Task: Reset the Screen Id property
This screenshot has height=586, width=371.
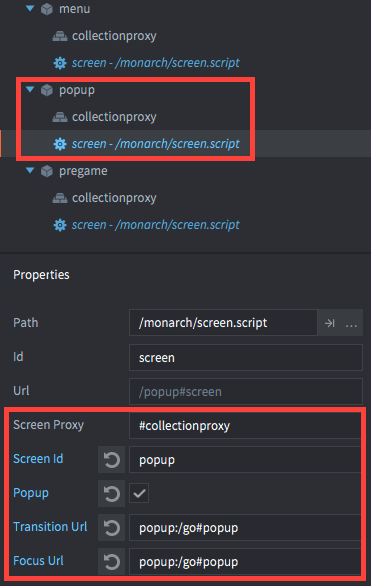Action: pos(111,460)
